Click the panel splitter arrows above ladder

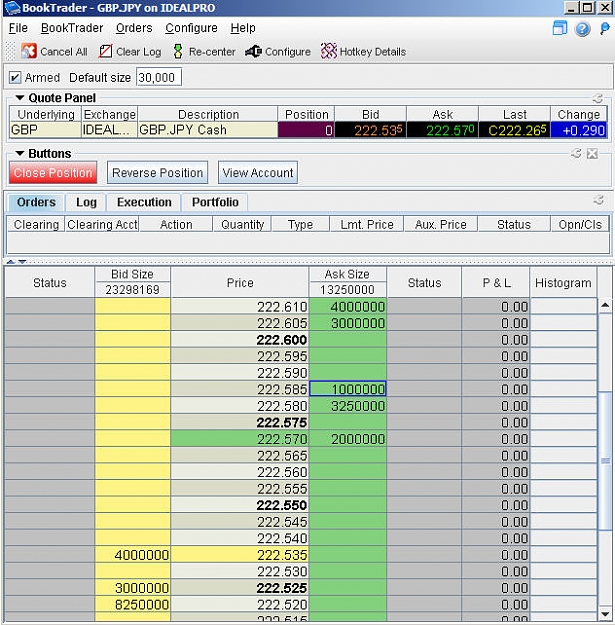[x=17, y=262]
